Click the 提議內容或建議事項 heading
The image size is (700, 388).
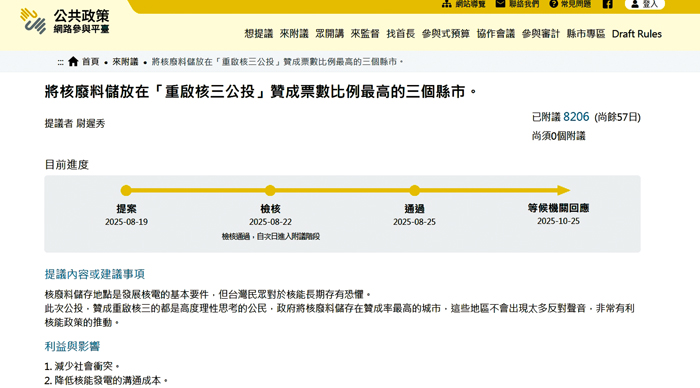click(95, 274)
